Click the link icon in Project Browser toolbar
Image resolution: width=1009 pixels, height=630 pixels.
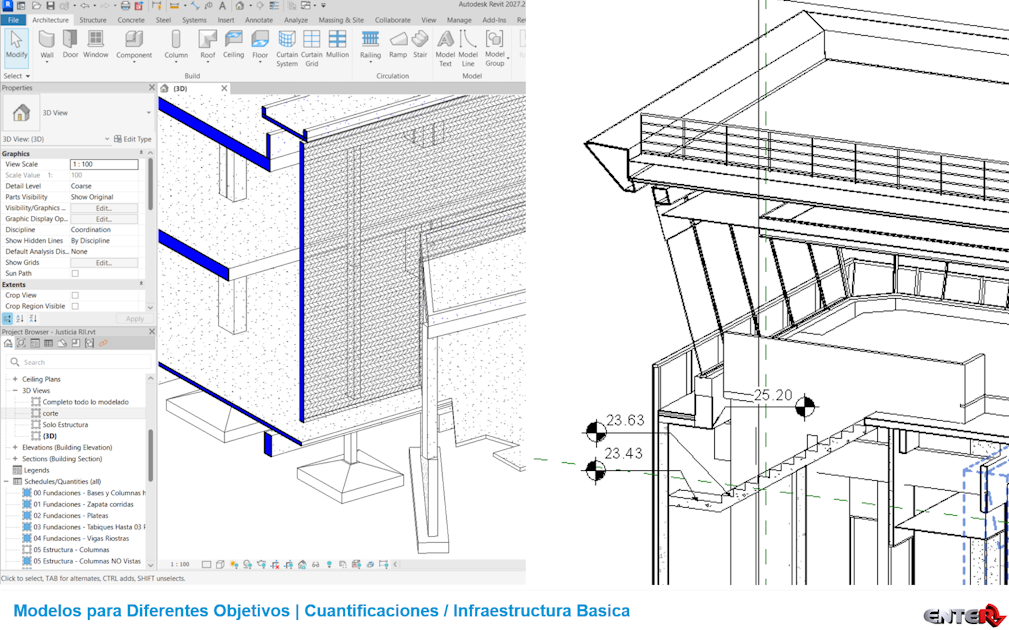(x=103, y=344)
